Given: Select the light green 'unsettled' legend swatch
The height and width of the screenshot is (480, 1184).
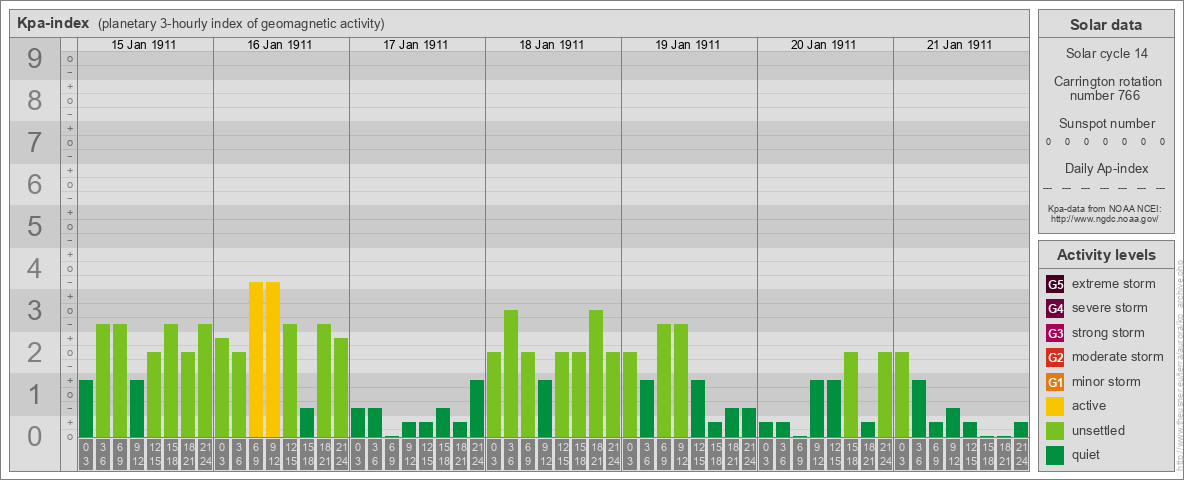Looking at the screenshot, I should click(1055, 430).
